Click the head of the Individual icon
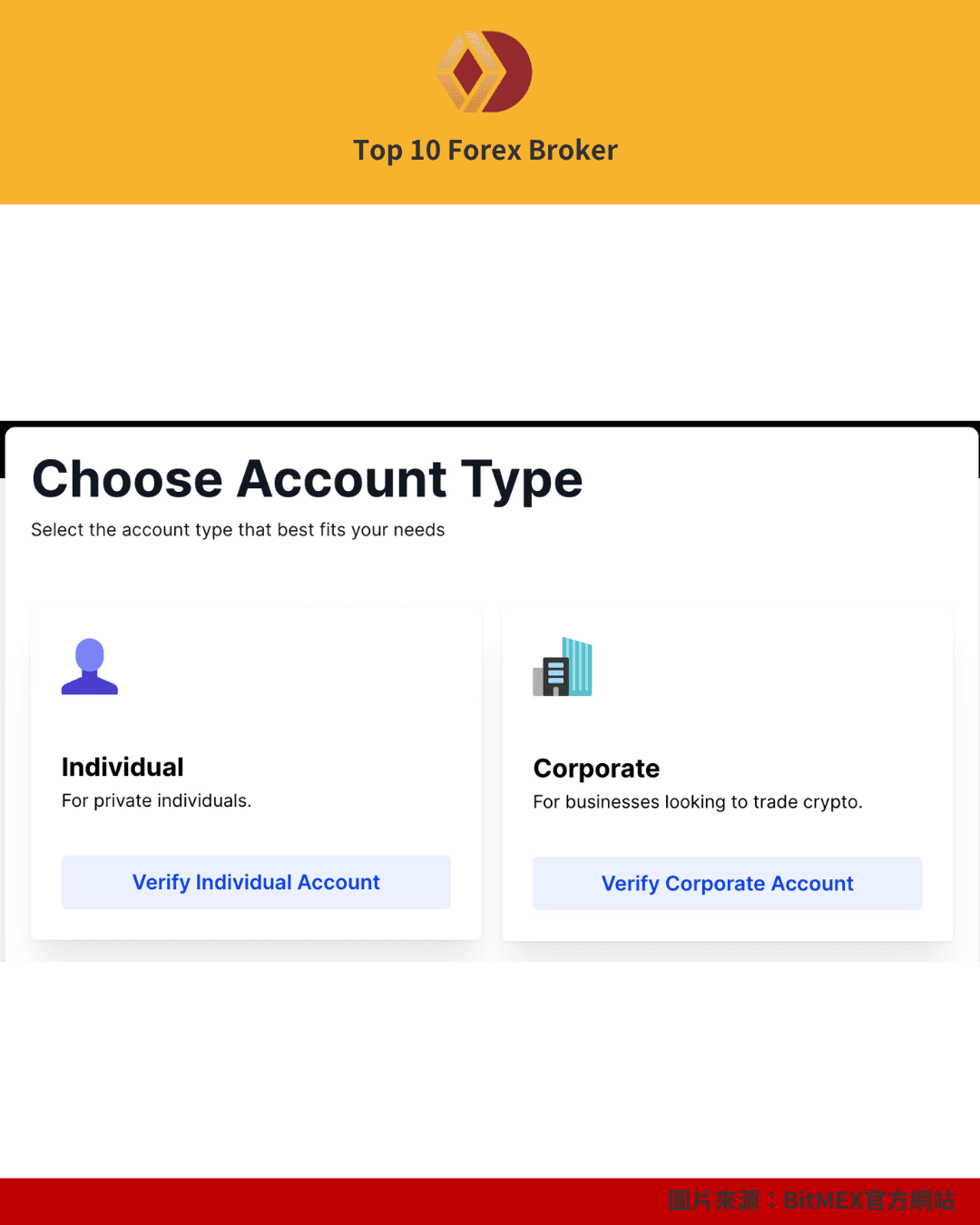 pos(90,653)
